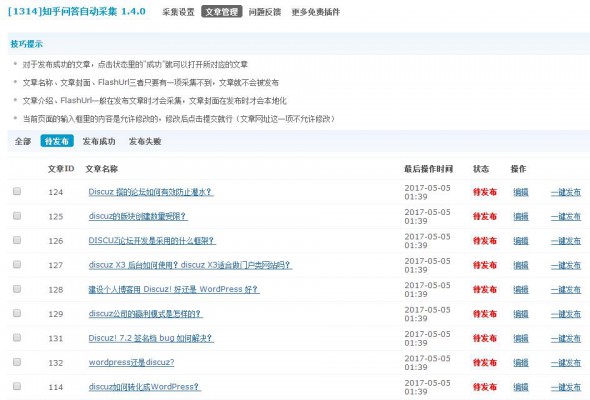Open the 问题反馈 tab

point(265,12)
